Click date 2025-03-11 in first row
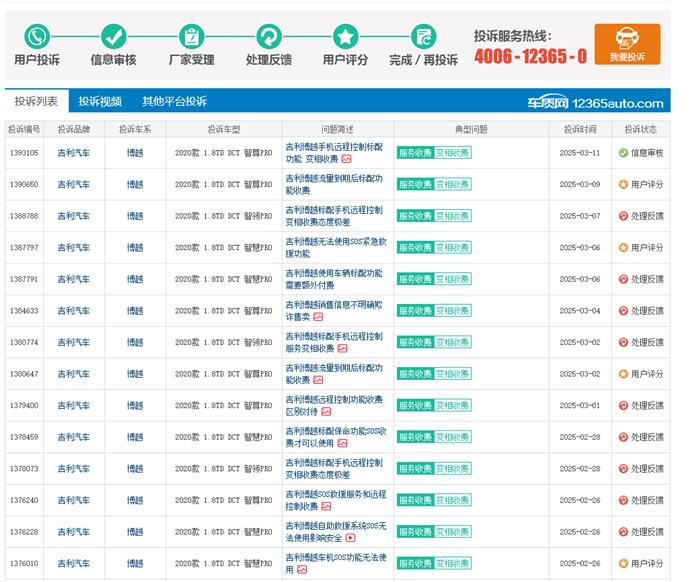The image size is (700, 582). tap(580, 153)
